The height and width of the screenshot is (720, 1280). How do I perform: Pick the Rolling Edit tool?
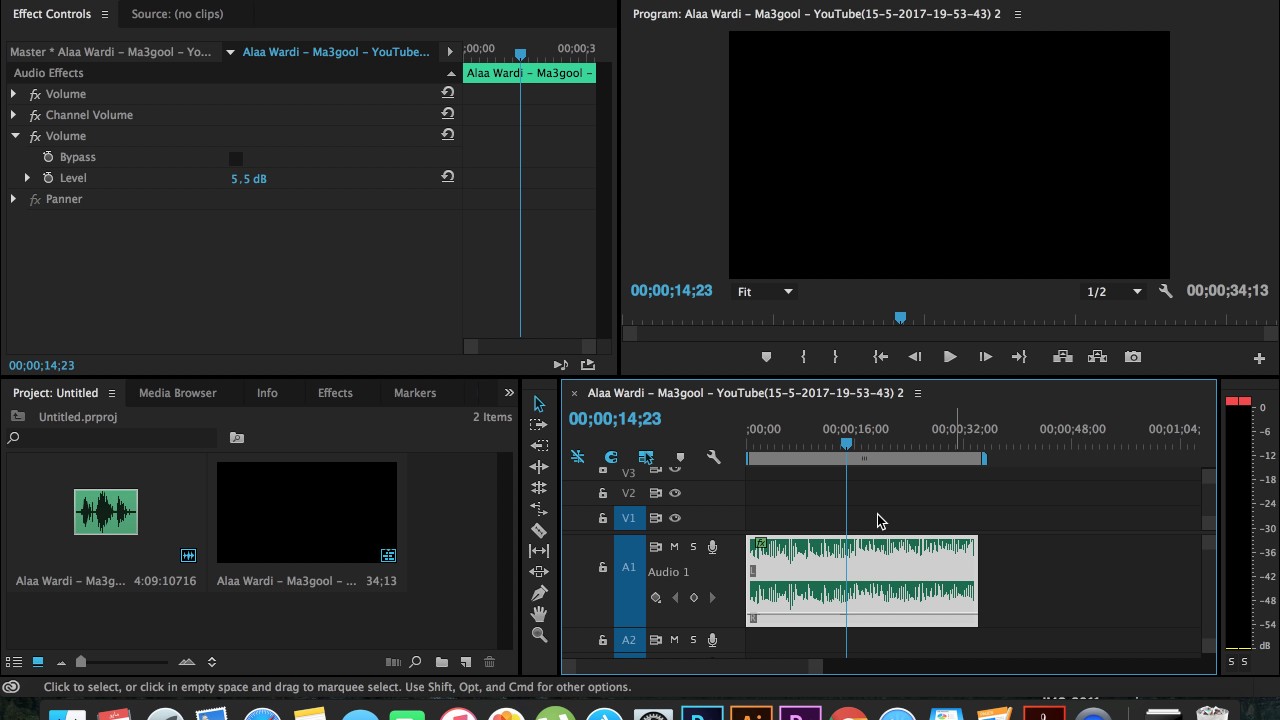[x=539, y=488]
